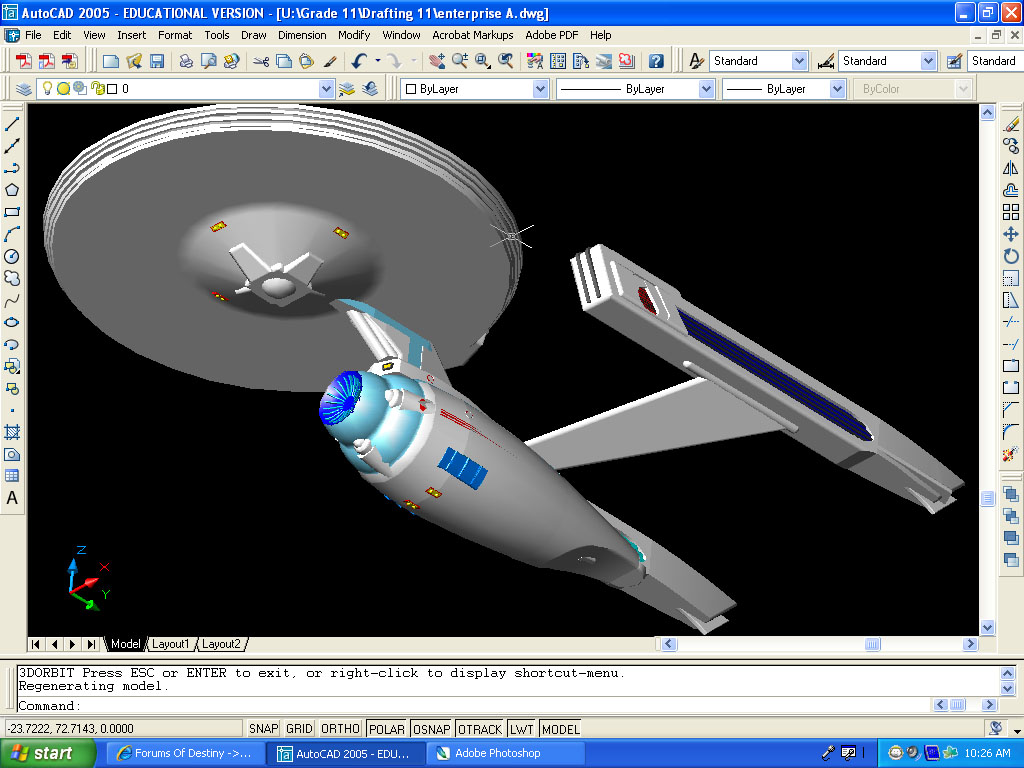The width and height of the screenshot is (1024, 768).
Task: Click the Windows start button
Action: click(x=47, y=753)
